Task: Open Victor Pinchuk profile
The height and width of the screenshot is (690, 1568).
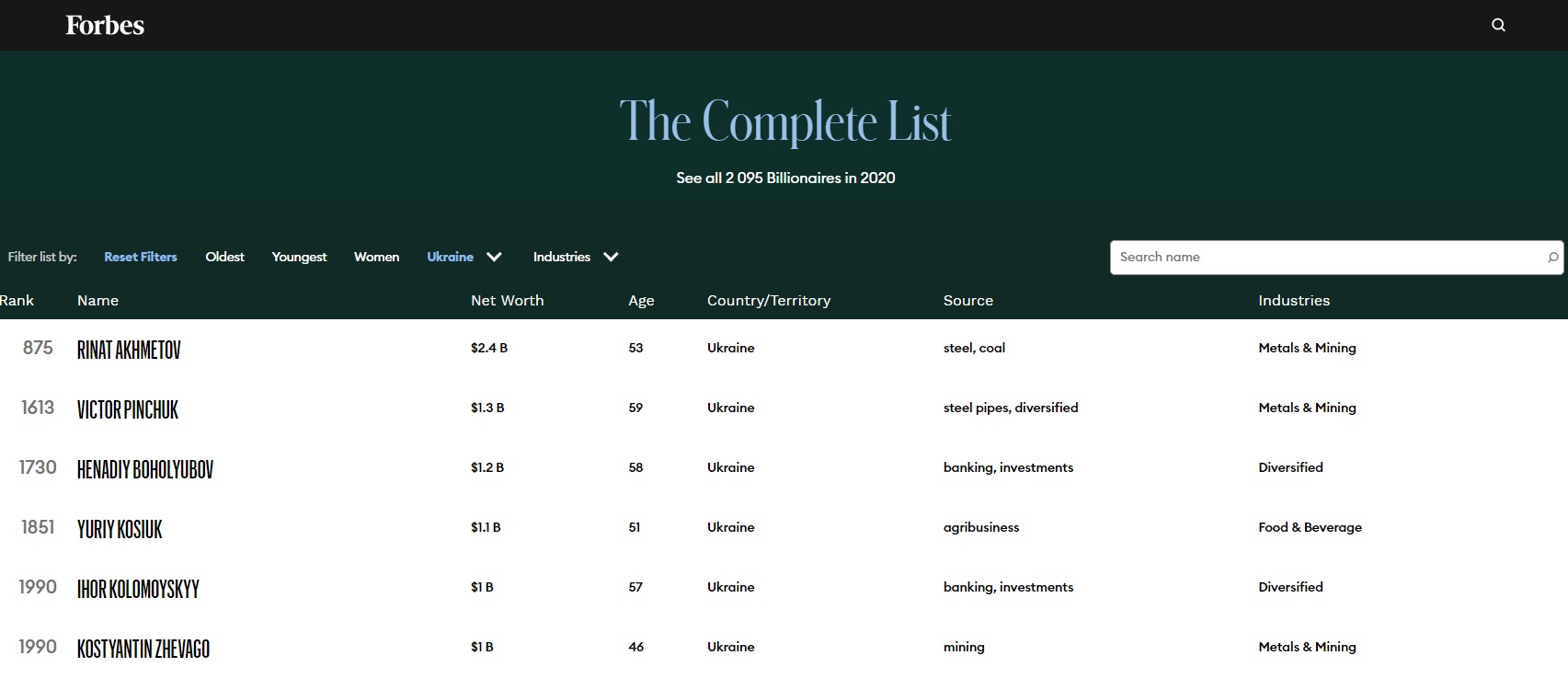Action: click(x=128, y=409)
